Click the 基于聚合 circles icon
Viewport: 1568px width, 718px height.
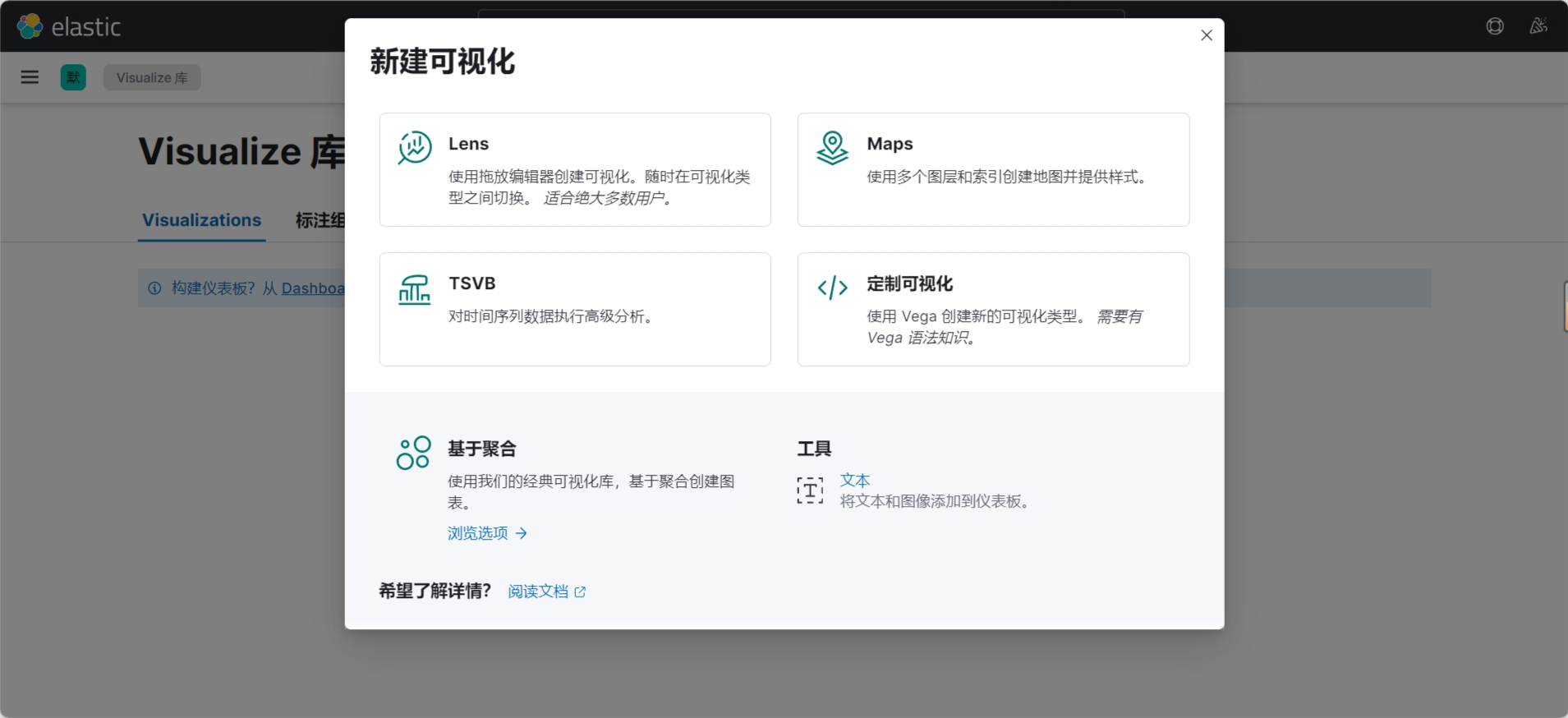click(x=413, y=453)
